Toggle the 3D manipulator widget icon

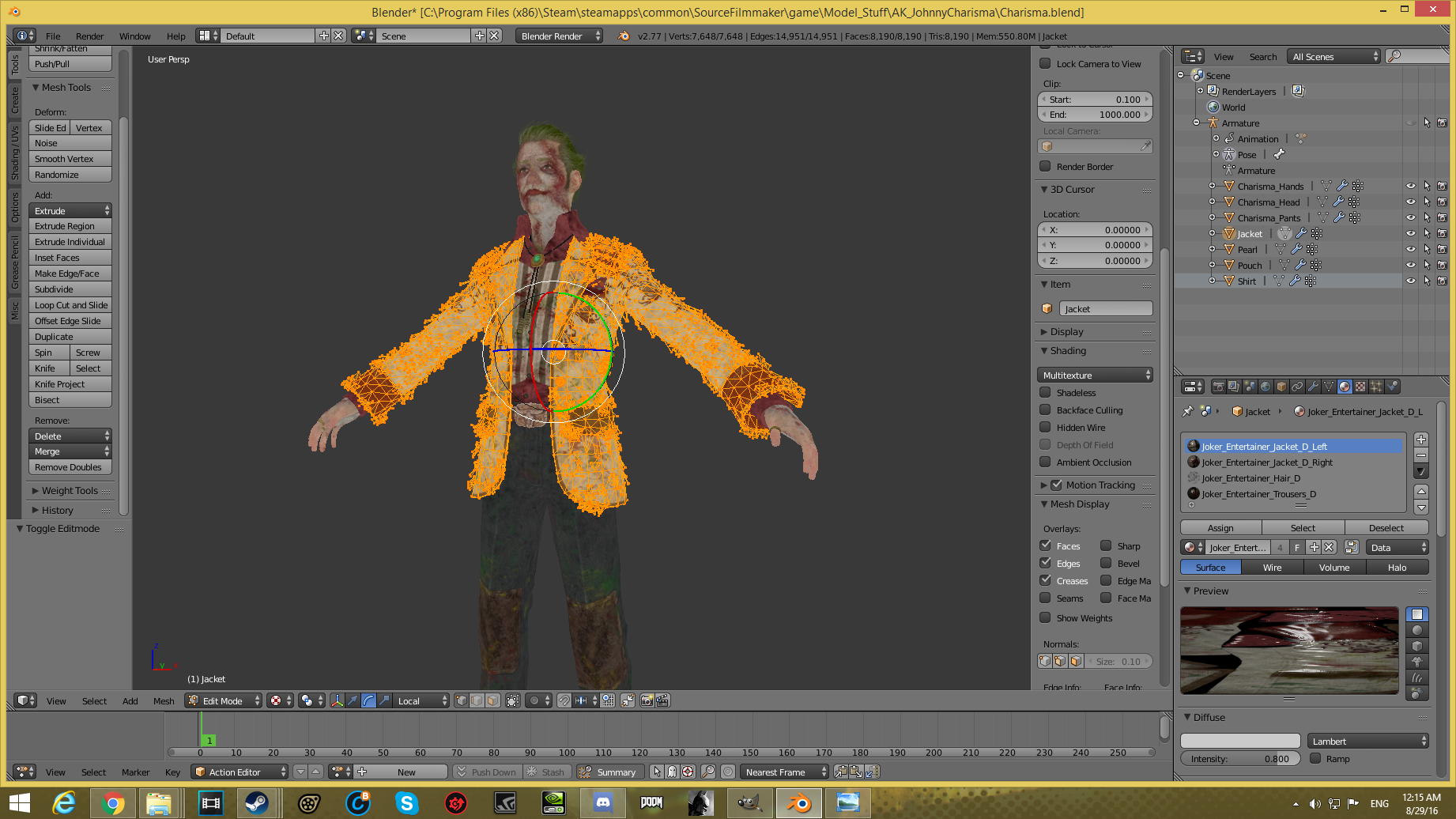[x=338, y=700]
